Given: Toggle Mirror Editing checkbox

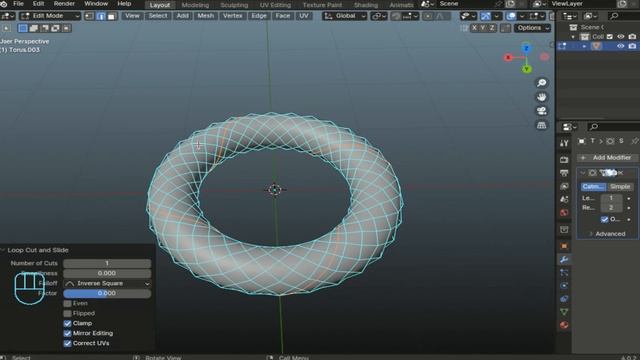Looking at the screenshot, I should (68, 333).
